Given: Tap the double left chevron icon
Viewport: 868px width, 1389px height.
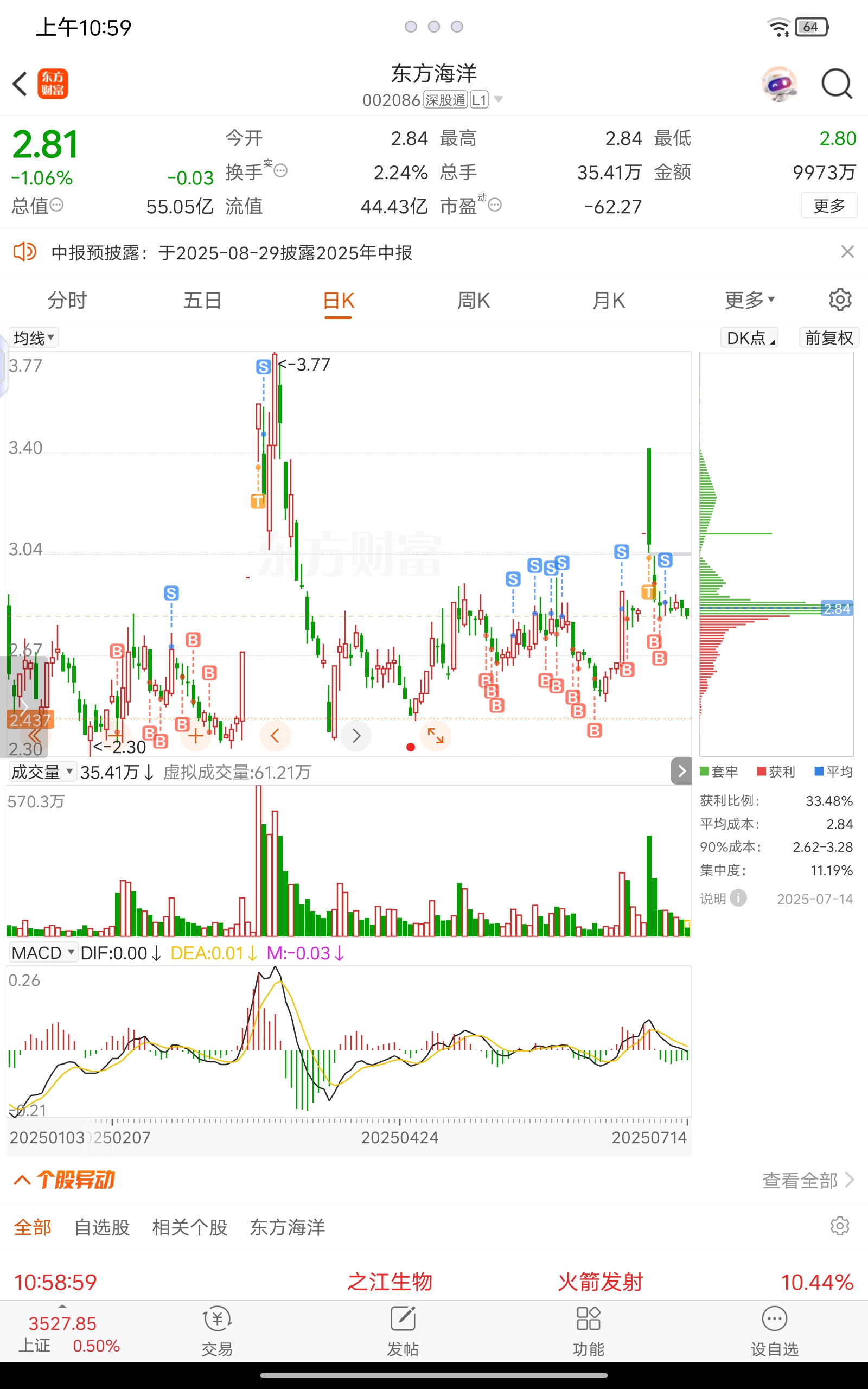Looking at the screenshot, I should [34, 736].
